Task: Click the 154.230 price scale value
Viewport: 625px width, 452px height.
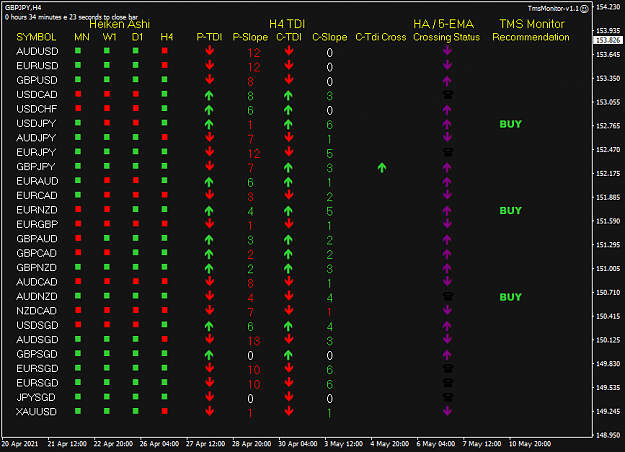Action: (x=608, y=7)
